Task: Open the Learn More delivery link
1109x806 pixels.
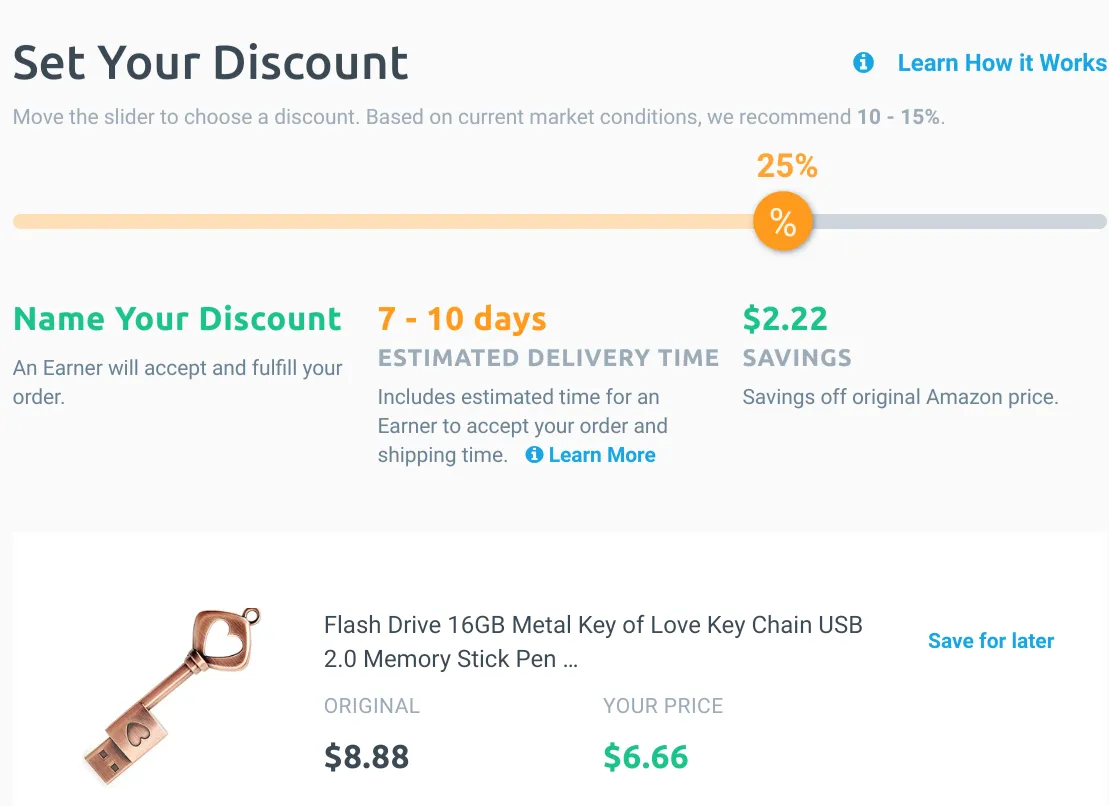Action: click(x=602, y=455)
